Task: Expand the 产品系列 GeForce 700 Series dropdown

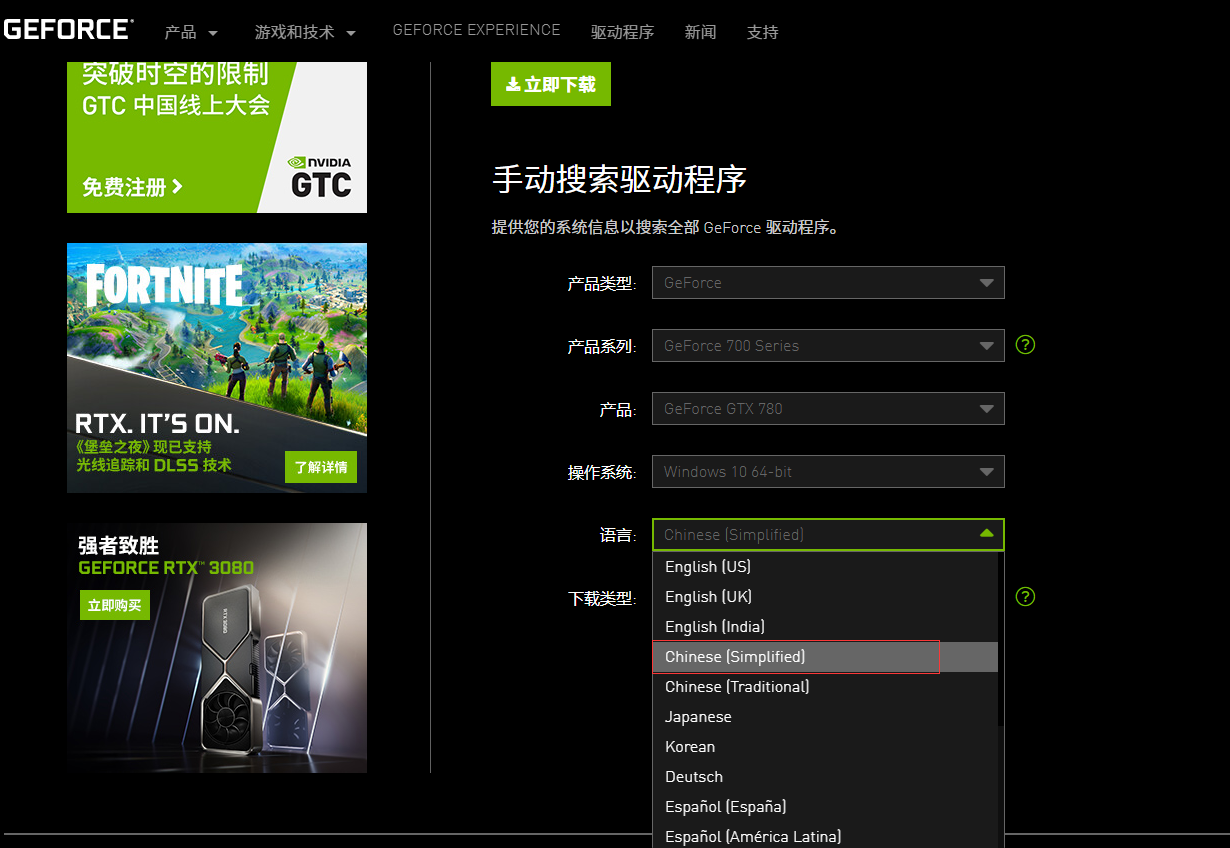Action: click(x=828, y=345)
